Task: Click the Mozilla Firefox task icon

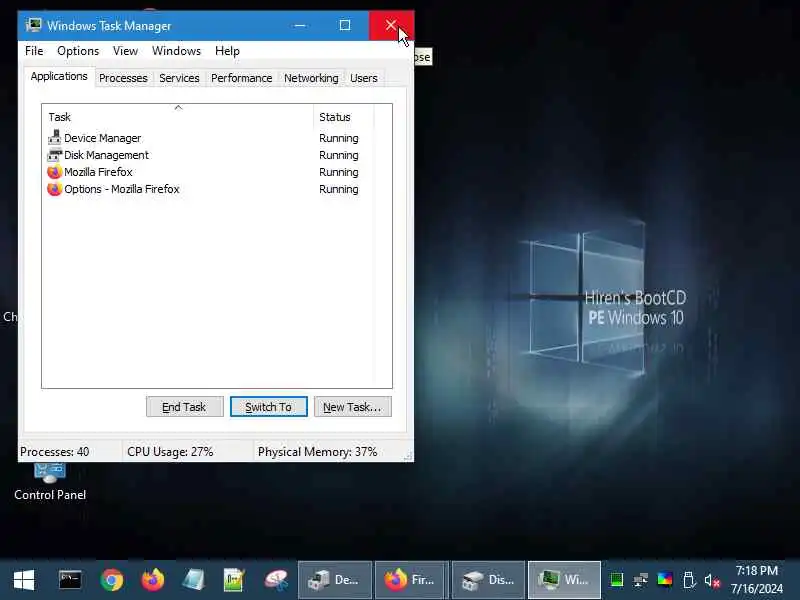Action: (55, 172)
